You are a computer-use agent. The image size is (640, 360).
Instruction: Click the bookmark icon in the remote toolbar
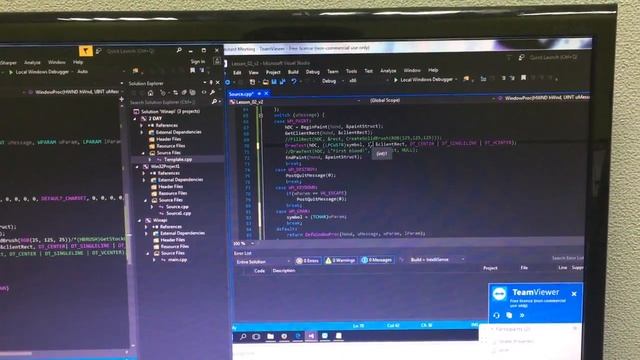click(x=523, y=78)
